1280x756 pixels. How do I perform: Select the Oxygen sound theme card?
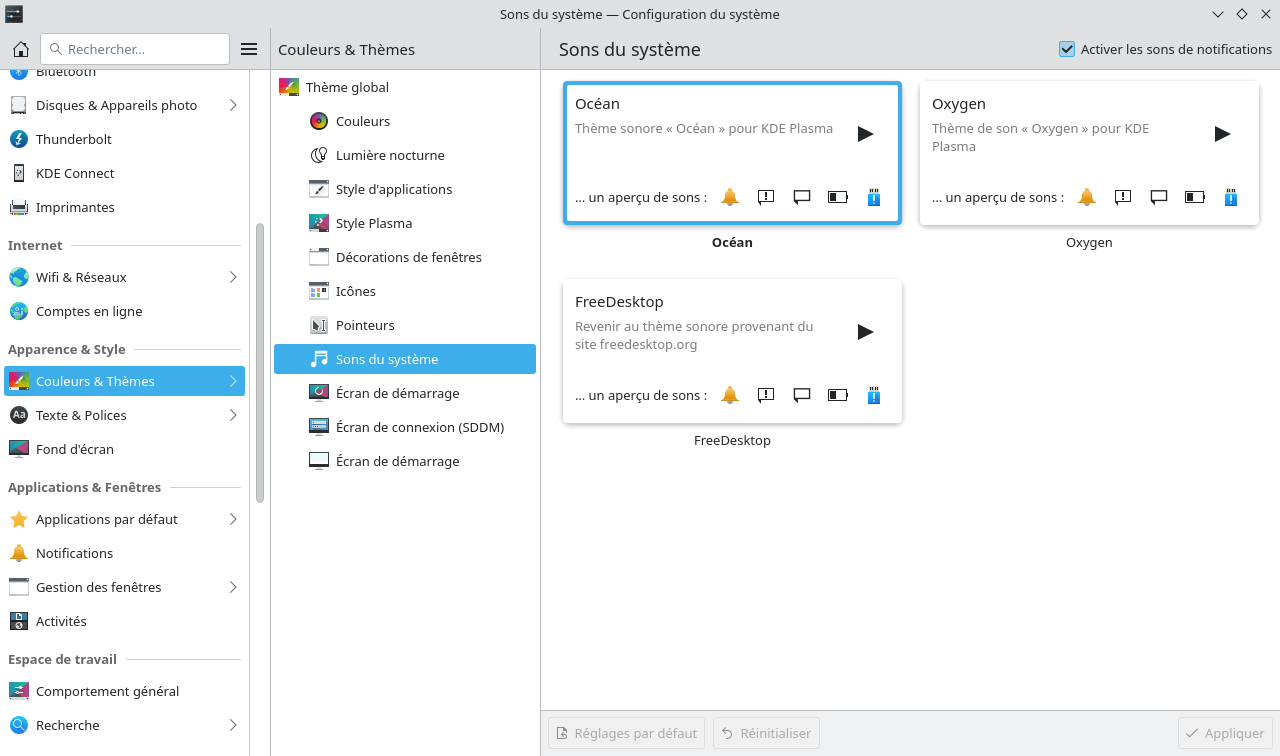[x=1088, y=153]
